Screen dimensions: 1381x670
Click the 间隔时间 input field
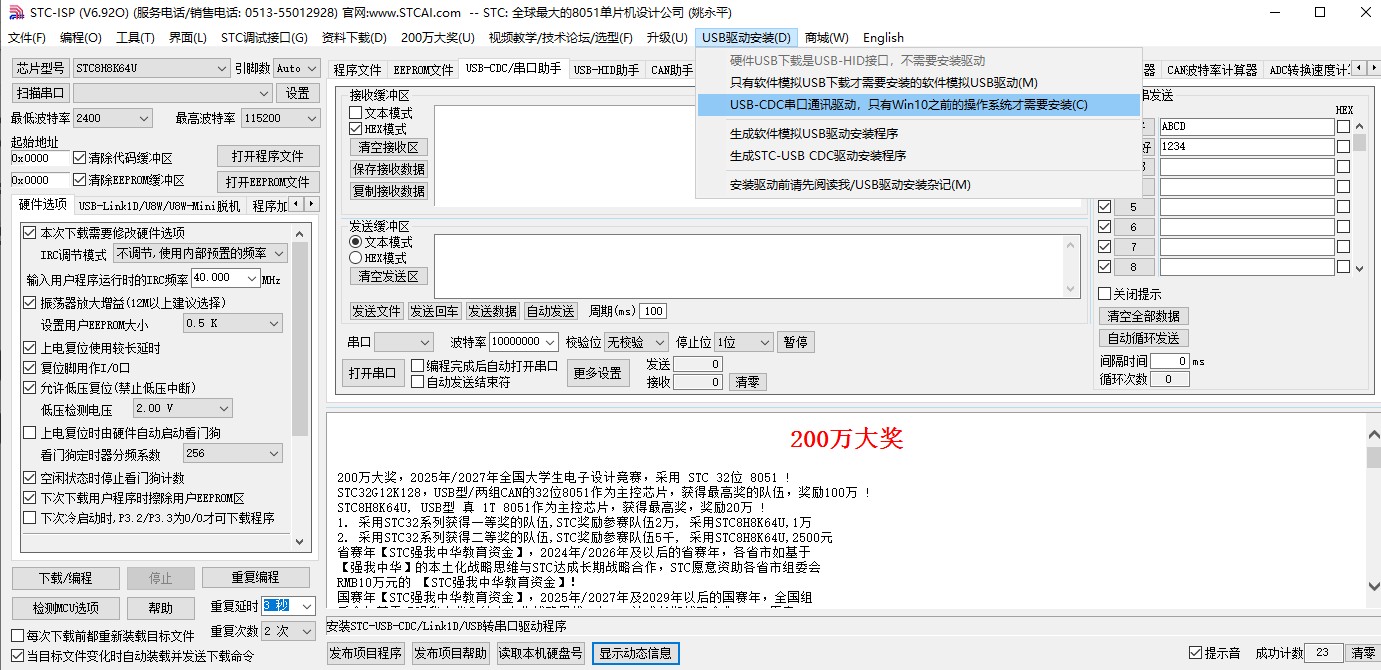click(x=1169, y=361)
